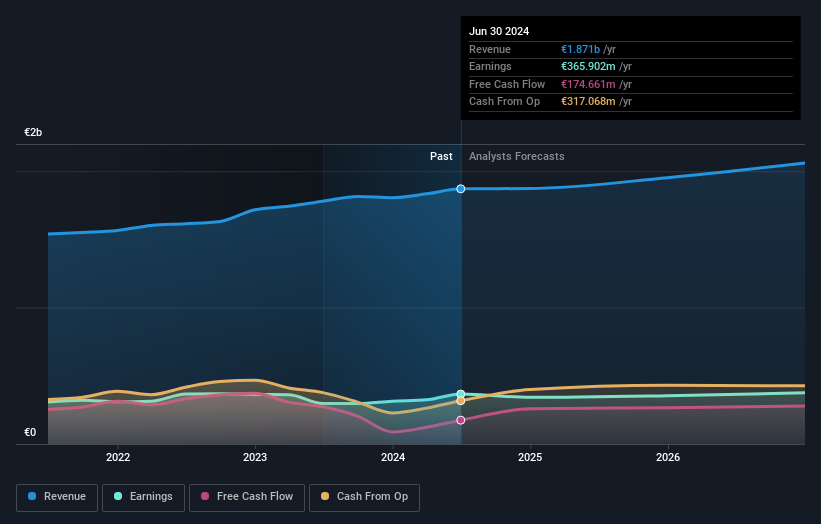Toggle the Earnings legend button

[x=143, y=497]
